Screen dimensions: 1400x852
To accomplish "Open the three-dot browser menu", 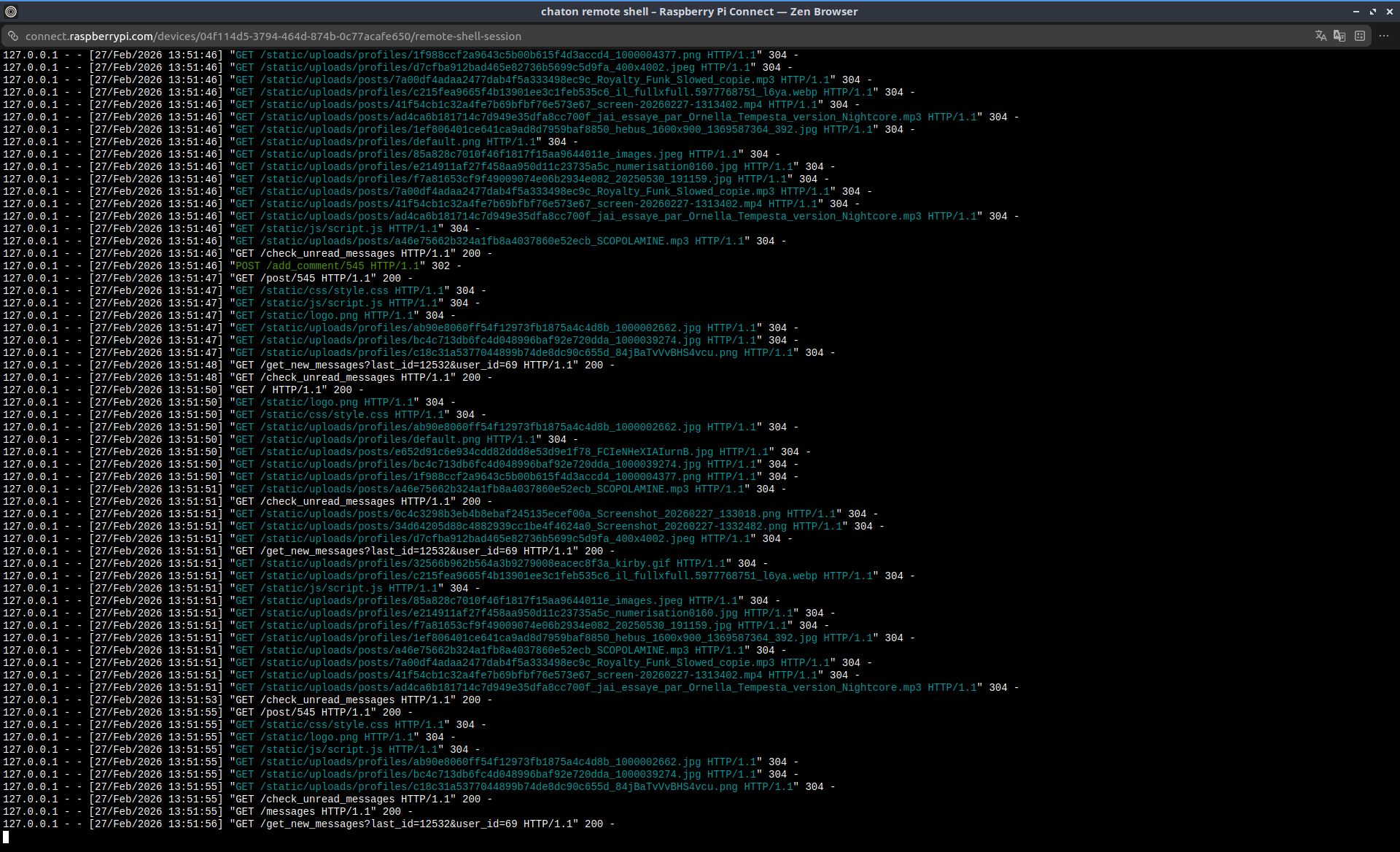I will click(x=1384, y=36).
